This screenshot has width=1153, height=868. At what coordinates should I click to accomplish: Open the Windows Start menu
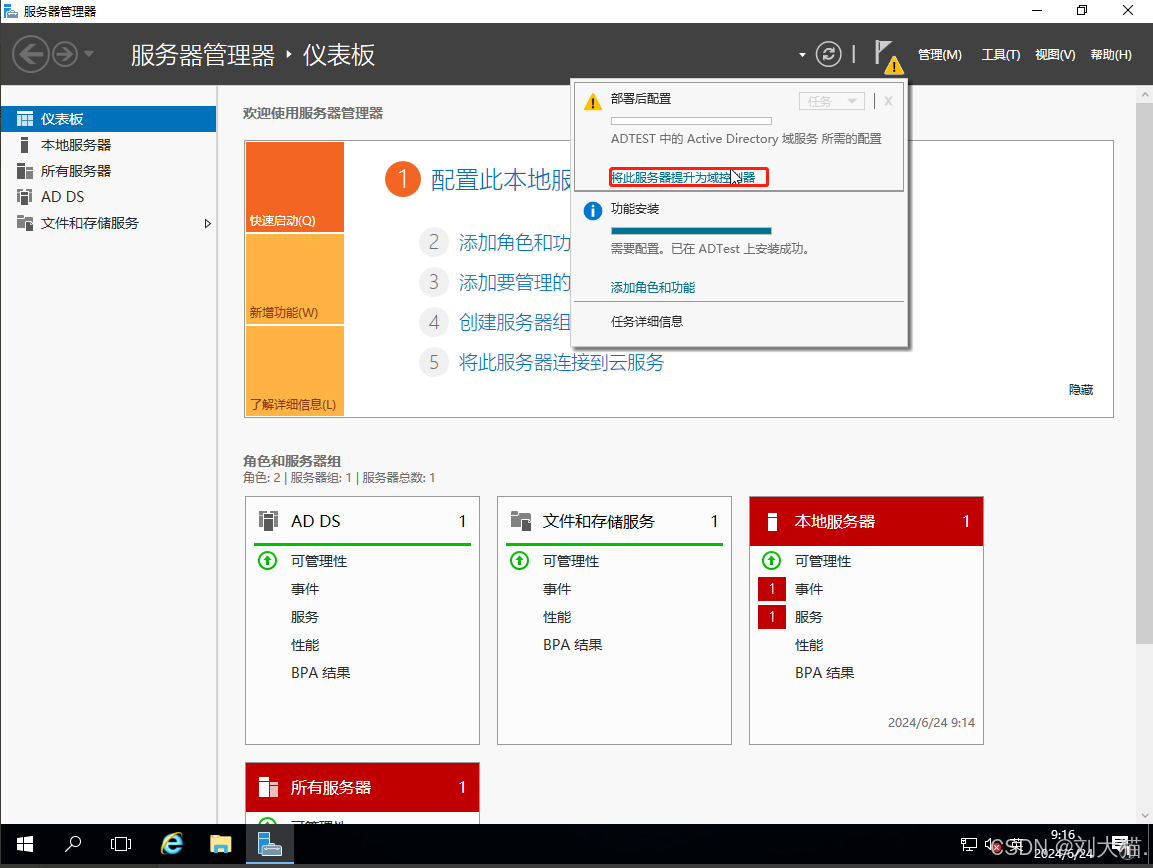coord(25,844)
